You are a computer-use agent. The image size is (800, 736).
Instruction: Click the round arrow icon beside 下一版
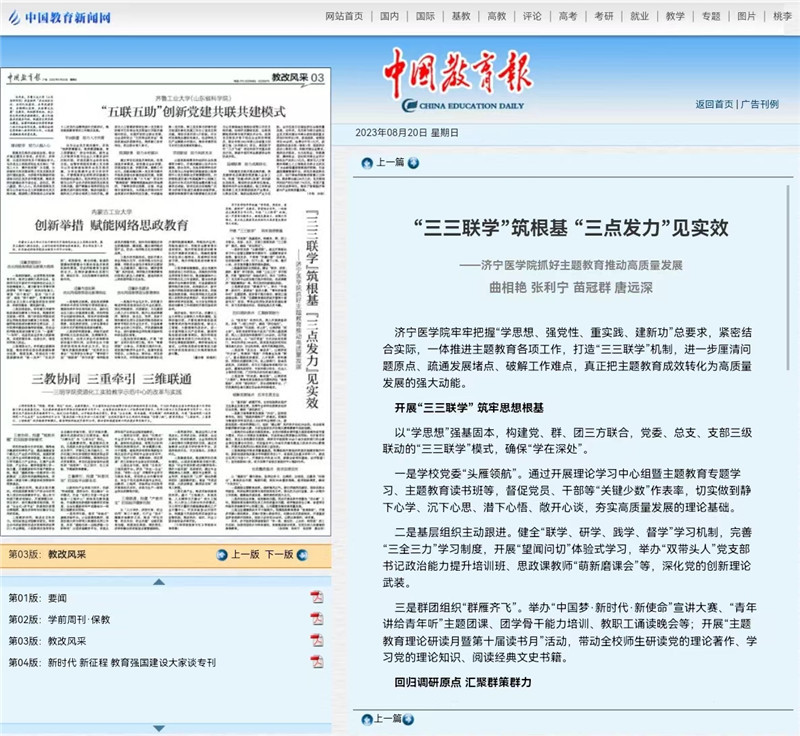[302, 555]
